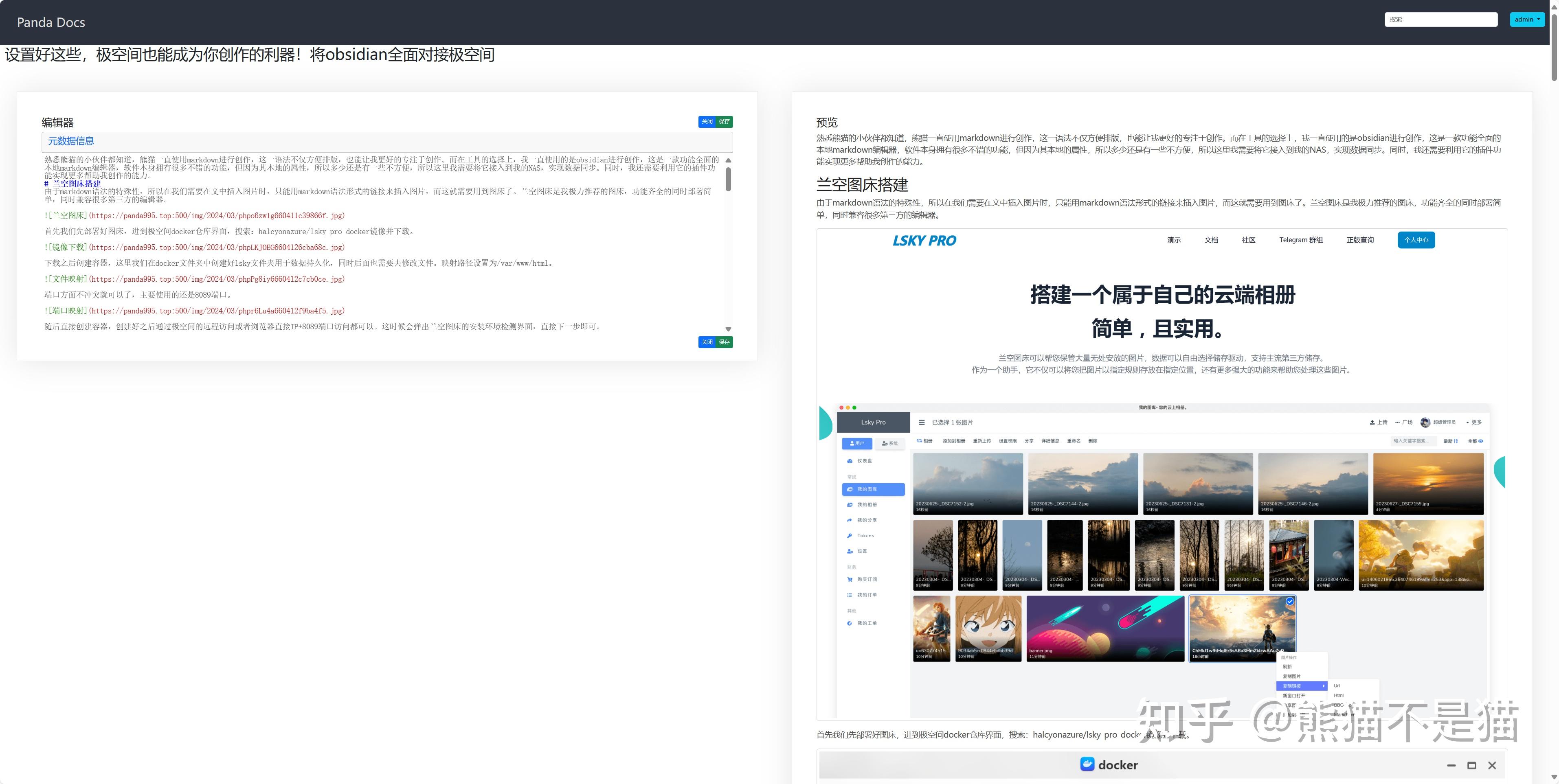The height and width of the screenshot is (784, 1559).
Task: Click the 上传 upload icon in Lsky Pro
Action: point(1372,422)
